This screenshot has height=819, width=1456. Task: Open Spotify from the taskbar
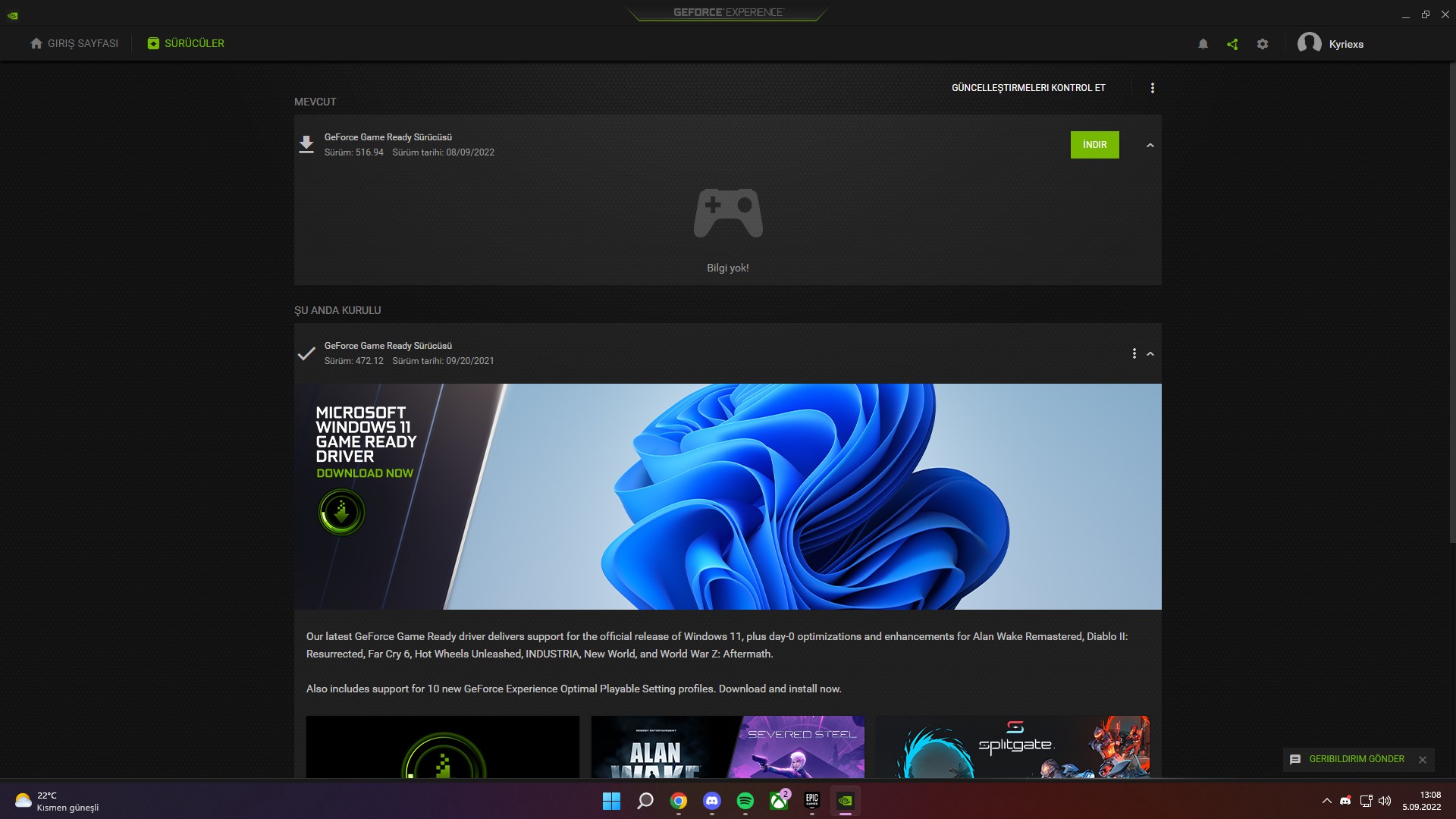pos(745,801)
